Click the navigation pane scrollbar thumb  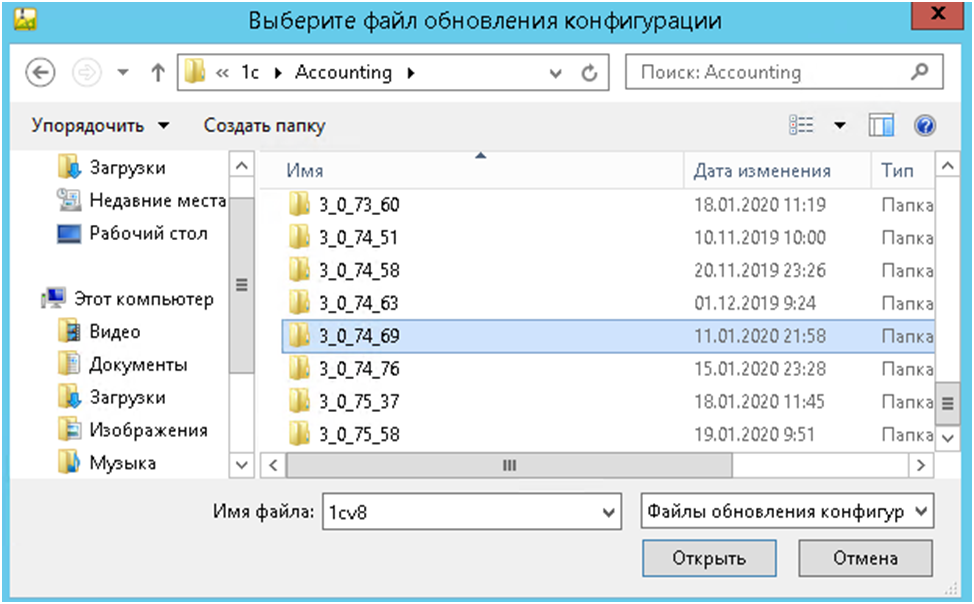click(242, 285)
